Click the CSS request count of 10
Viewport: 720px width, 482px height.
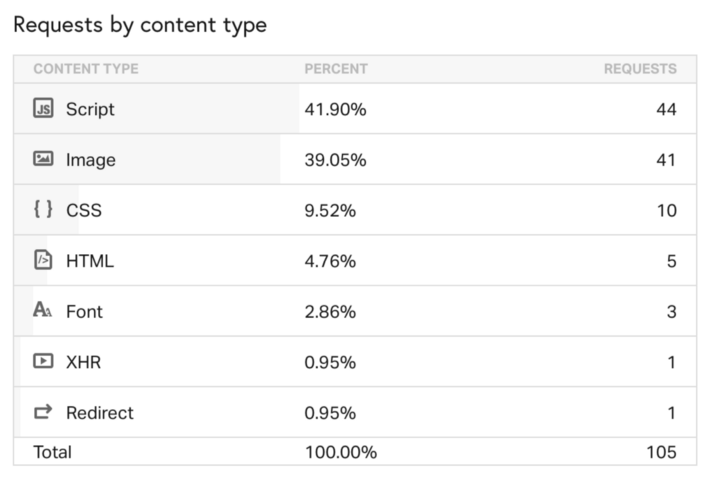[666, 210]
